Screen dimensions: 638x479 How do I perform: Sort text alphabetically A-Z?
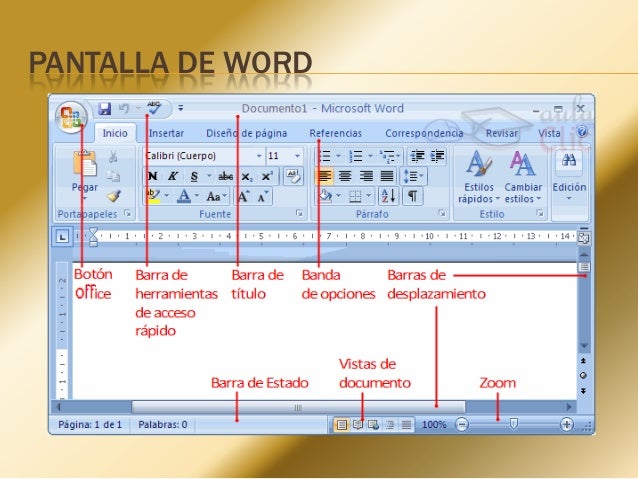[389, 197]
